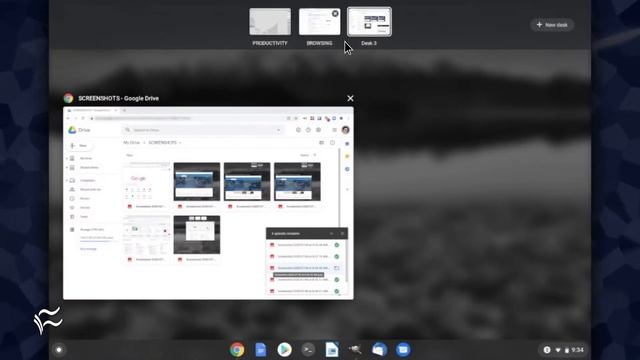Launch the Terminal app from shelf

pos(308,350)
